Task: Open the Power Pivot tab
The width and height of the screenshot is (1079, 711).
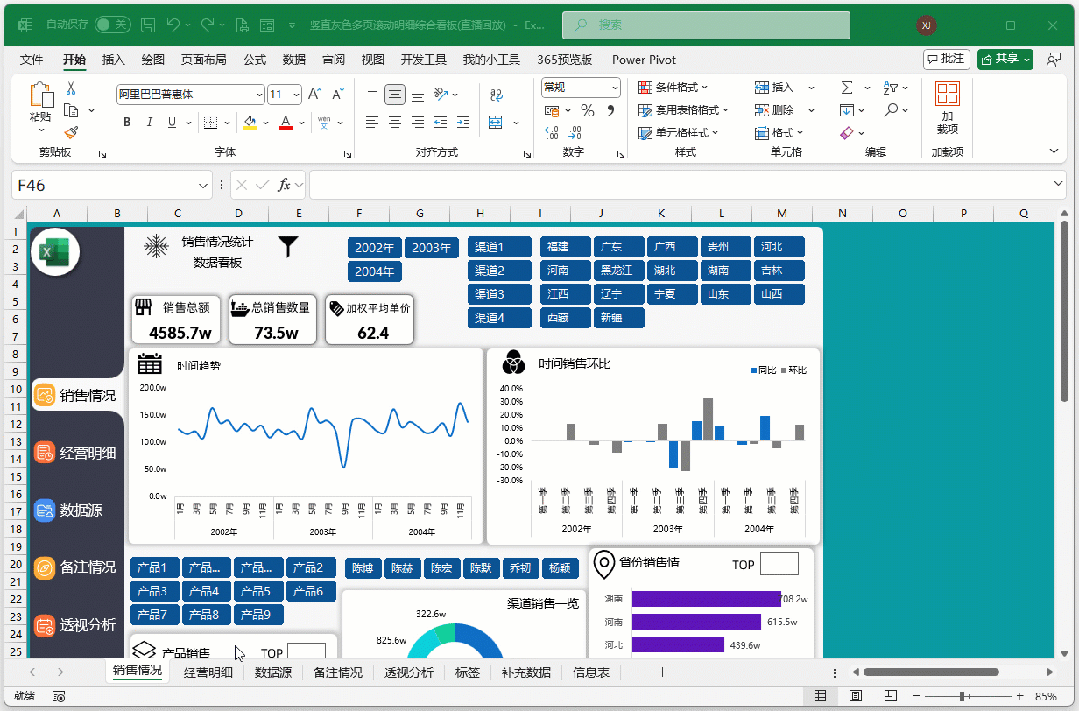Action: pyautogui.click(x=643, y=60)
